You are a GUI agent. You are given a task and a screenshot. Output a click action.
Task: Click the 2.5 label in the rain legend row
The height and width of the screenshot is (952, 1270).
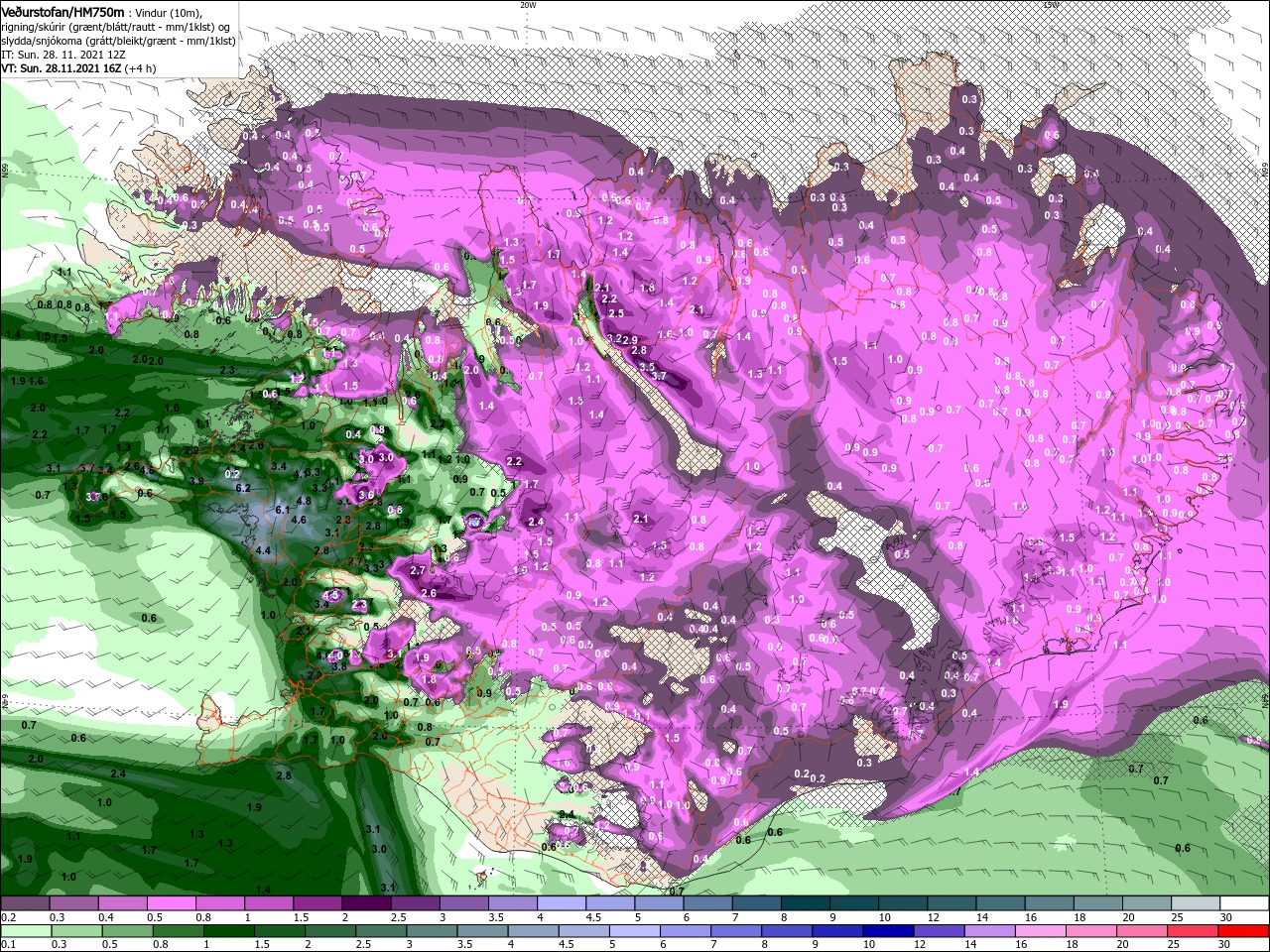click(363, 944)
